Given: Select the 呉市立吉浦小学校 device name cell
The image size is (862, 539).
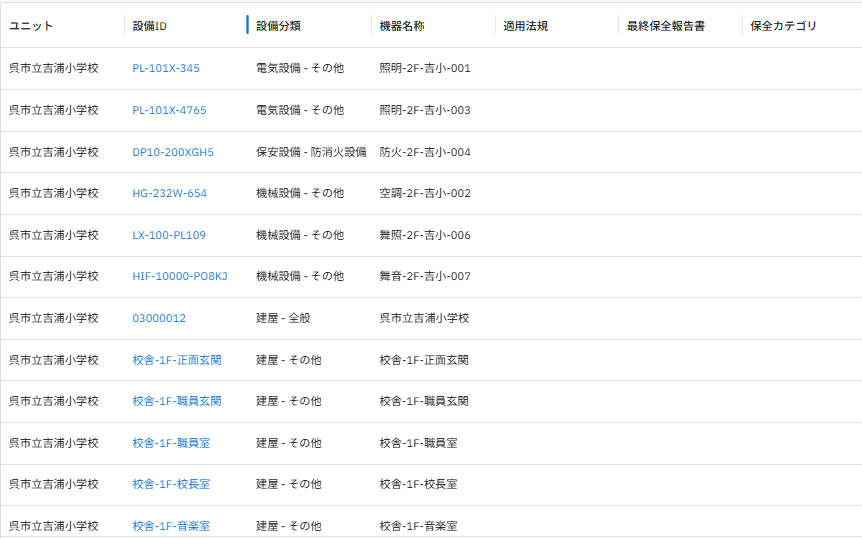Looking at the screenshot, I should 424,318.
